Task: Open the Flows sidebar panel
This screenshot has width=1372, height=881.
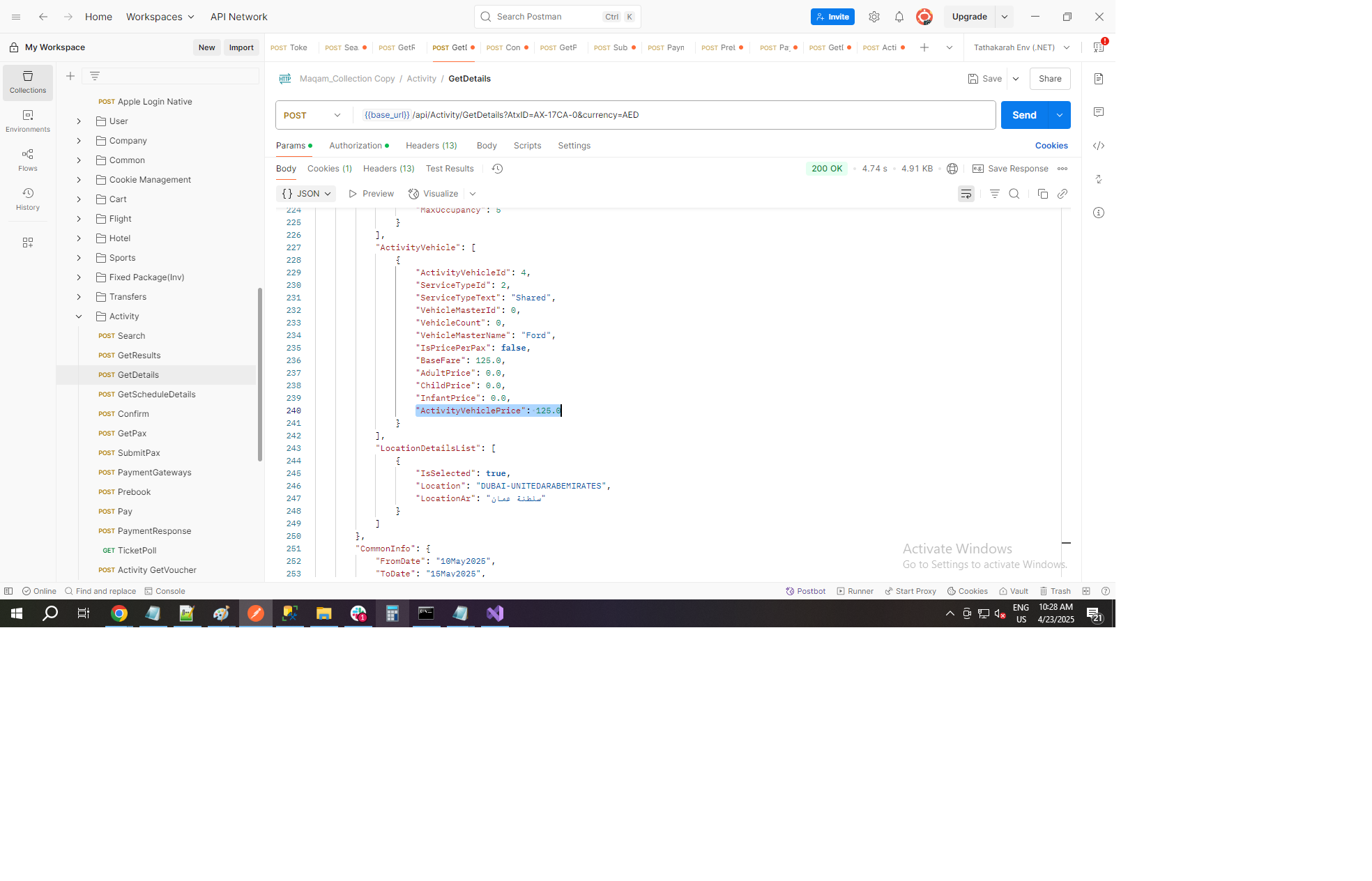Action: [28, 160]
